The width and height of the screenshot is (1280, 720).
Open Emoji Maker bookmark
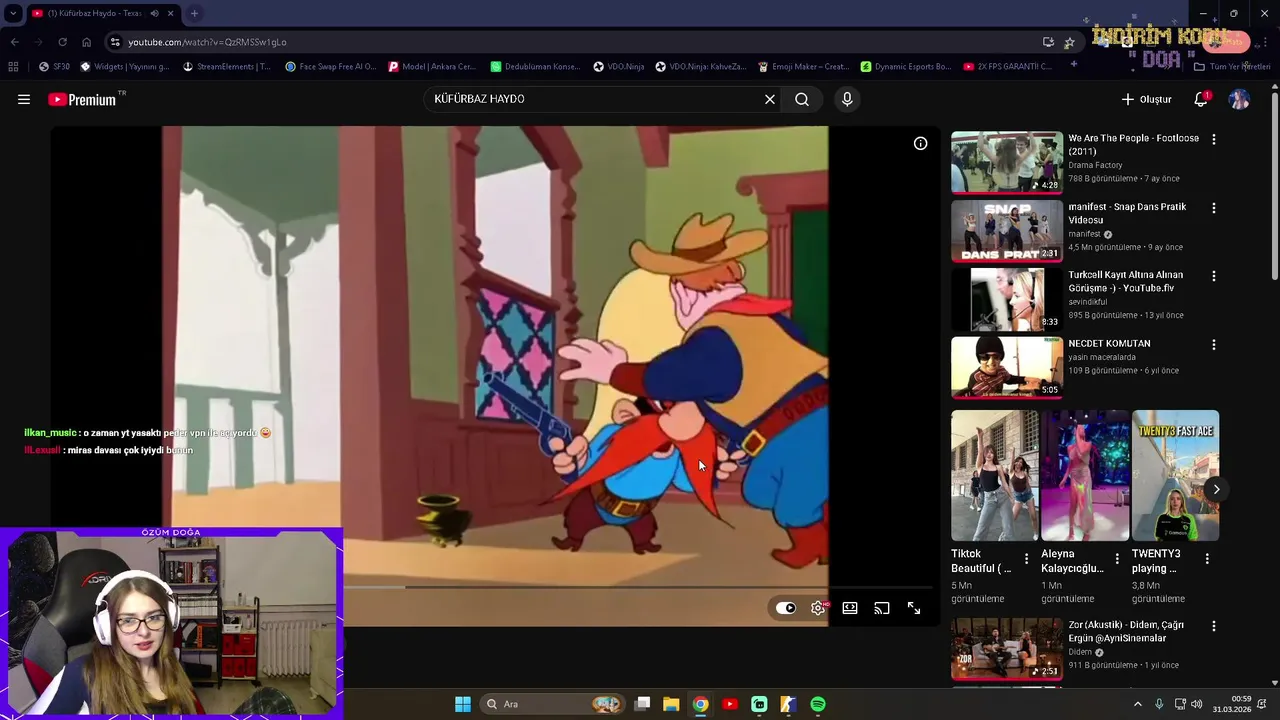804,67
